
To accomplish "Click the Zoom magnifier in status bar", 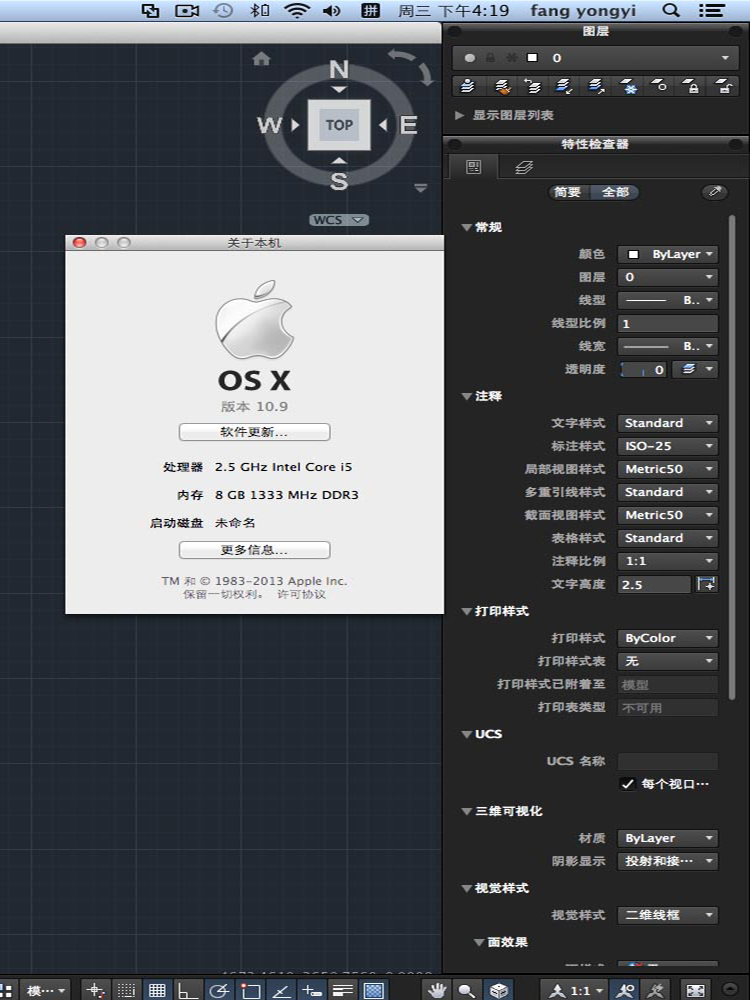I will (x=467, y=990).
